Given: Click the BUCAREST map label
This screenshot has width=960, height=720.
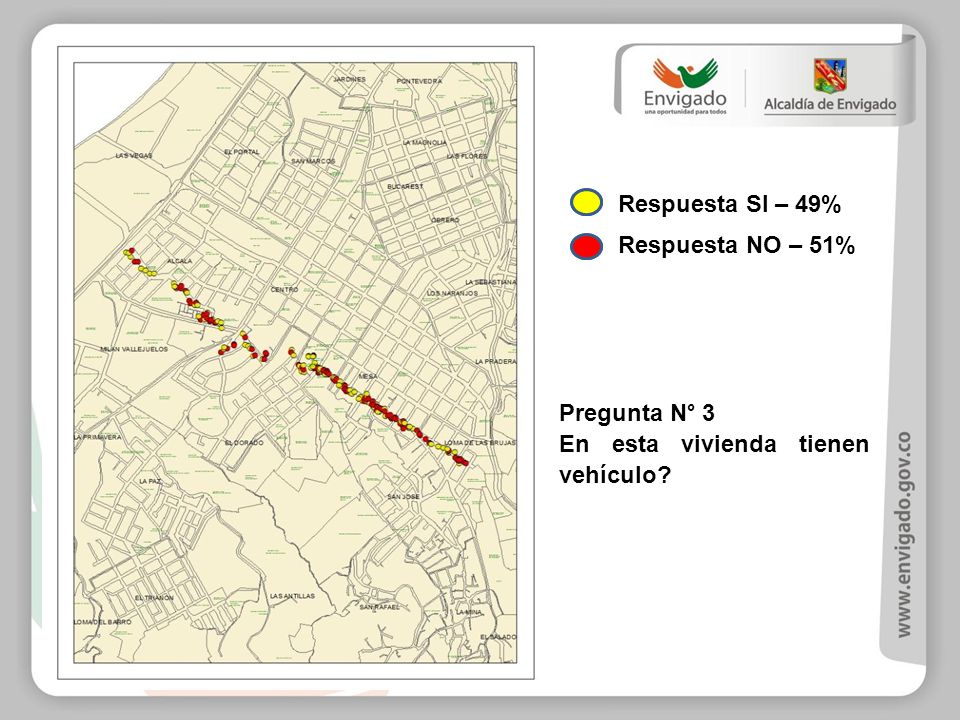Looking at the screenshot, I should [405, 186].
